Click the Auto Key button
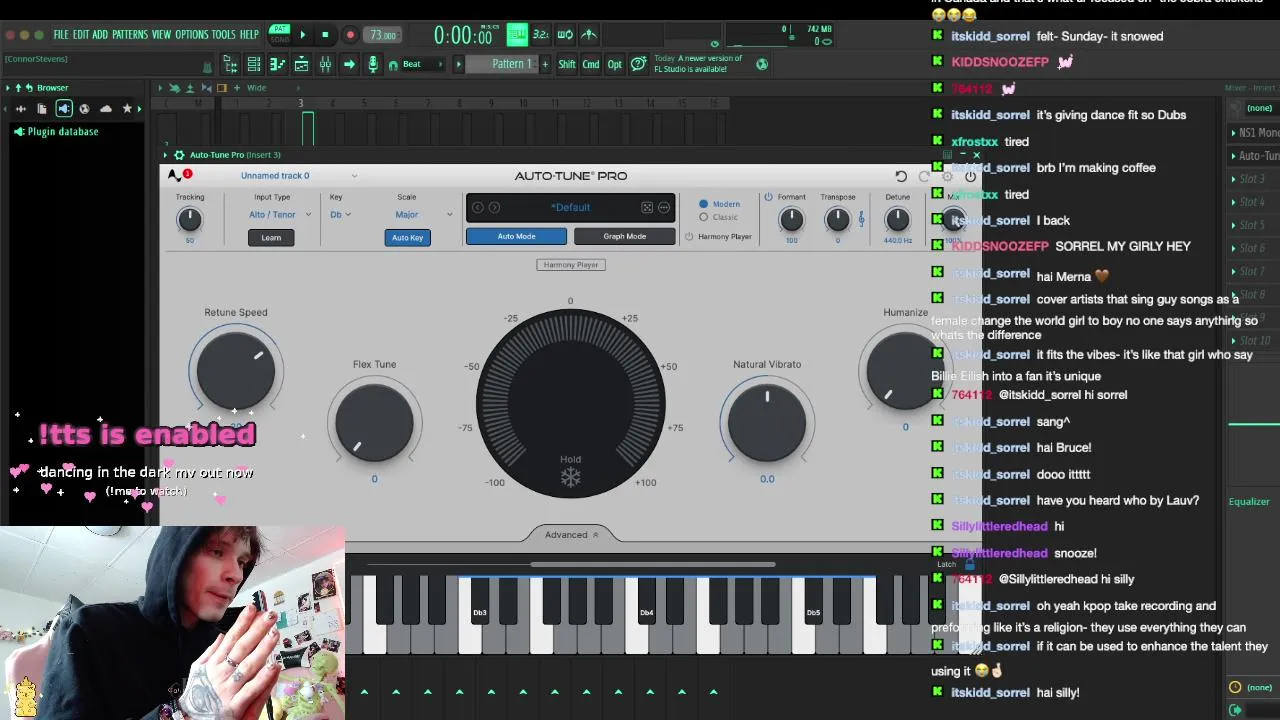Image resolution: width=1280 pixels, height=720 pixels. point(407,237)
